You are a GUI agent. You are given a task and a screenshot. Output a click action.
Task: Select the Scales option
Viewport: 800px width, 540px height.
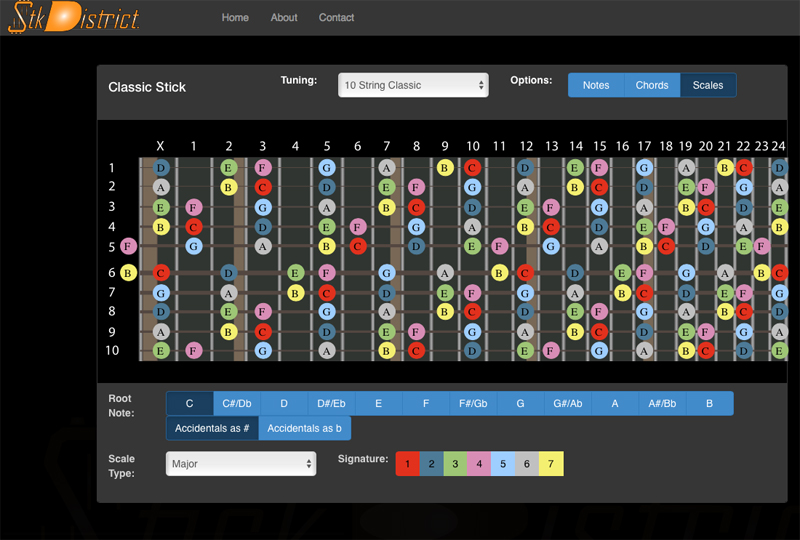click(x=708, y=86)
